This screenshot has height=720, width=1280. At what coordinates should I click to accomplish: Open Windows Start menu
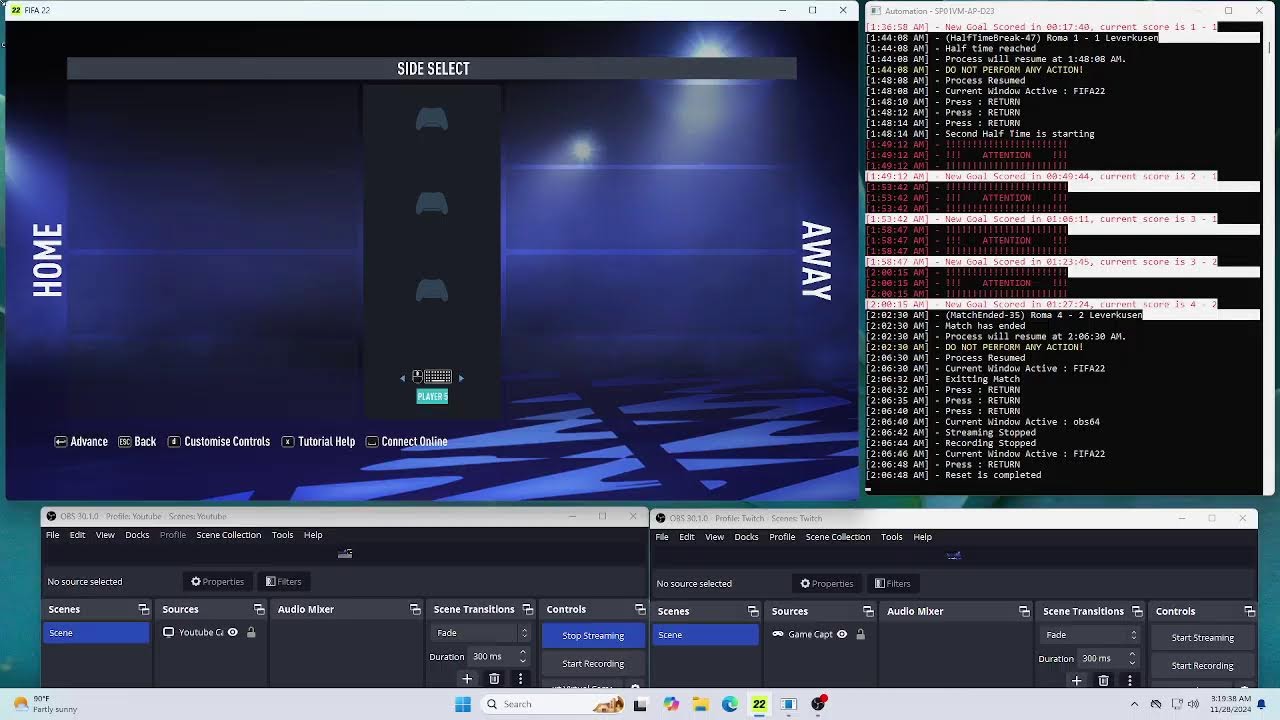coord(463,704)
